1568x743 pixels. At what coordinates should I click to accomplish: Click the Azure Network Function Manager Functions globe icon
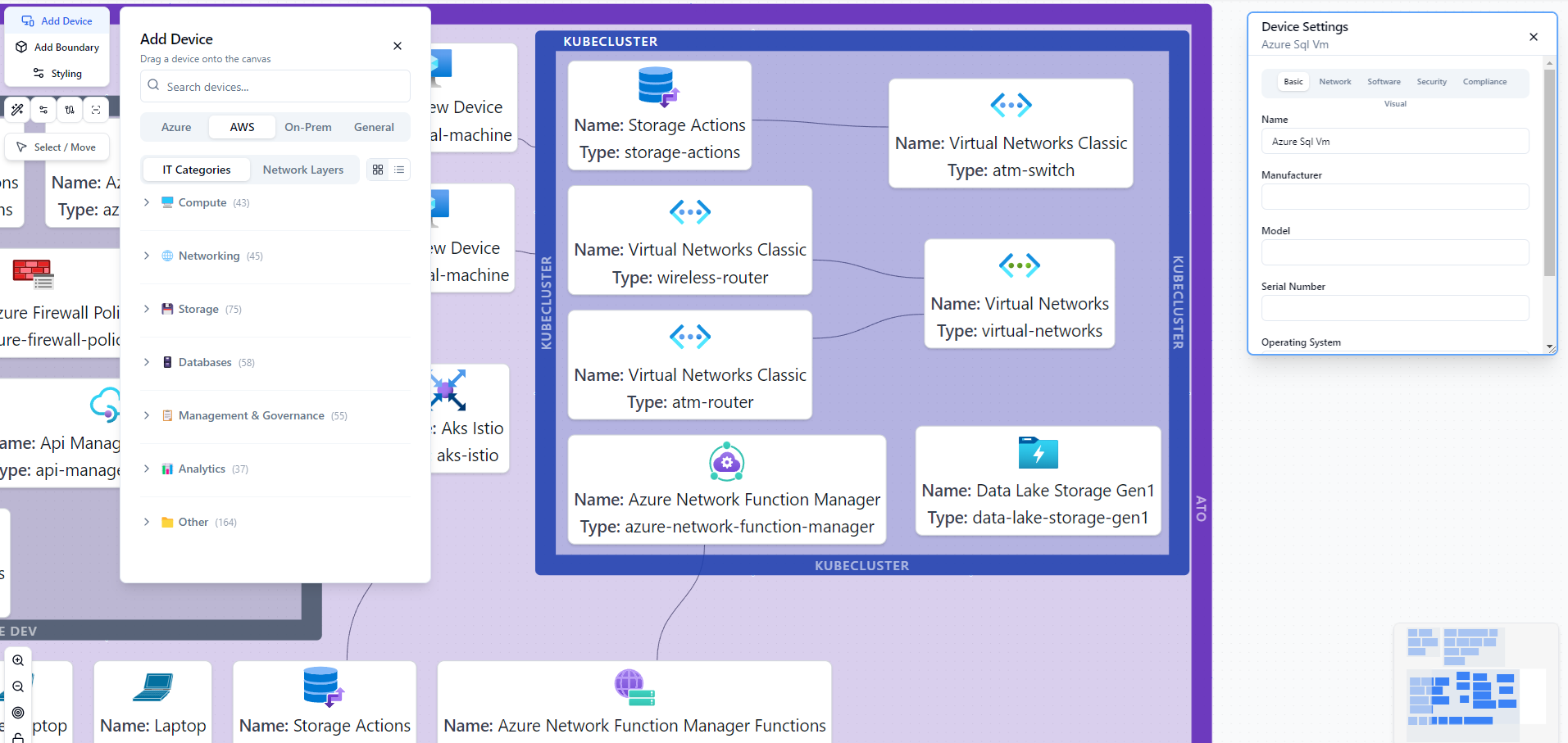pyautogui.click(x=634, y=687)
